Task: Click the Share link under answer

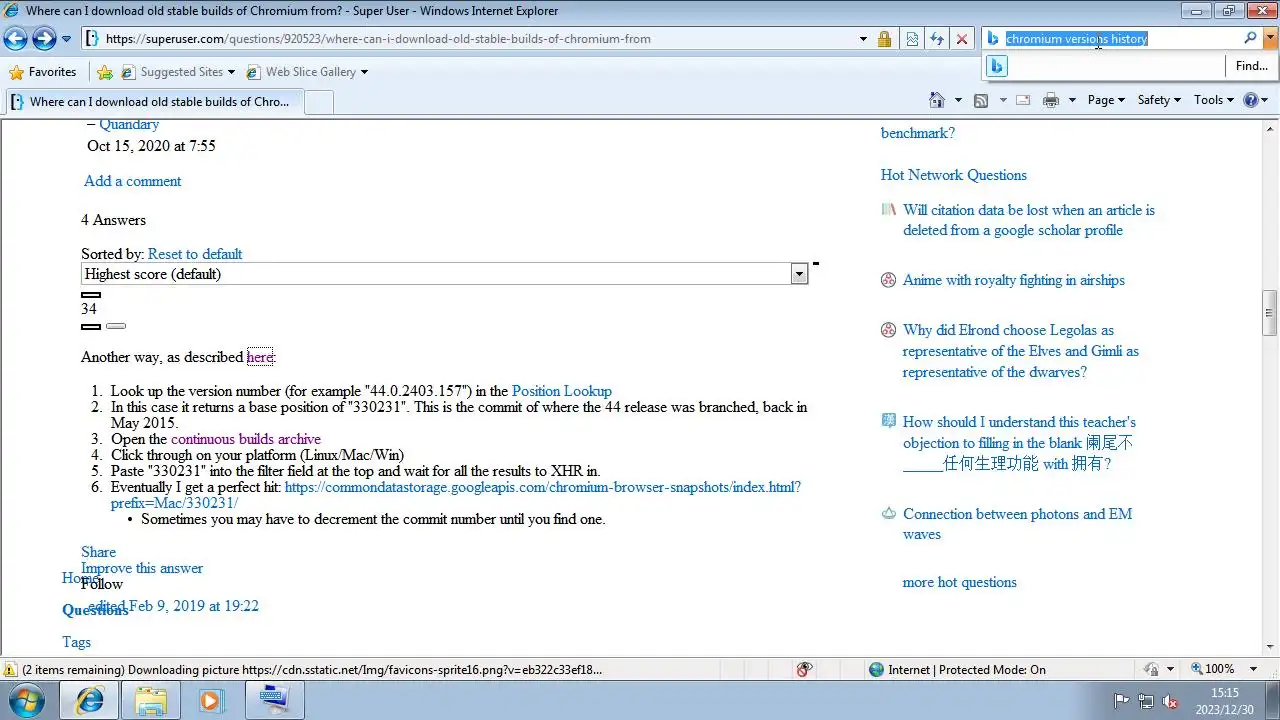Action: pos(98,552)
